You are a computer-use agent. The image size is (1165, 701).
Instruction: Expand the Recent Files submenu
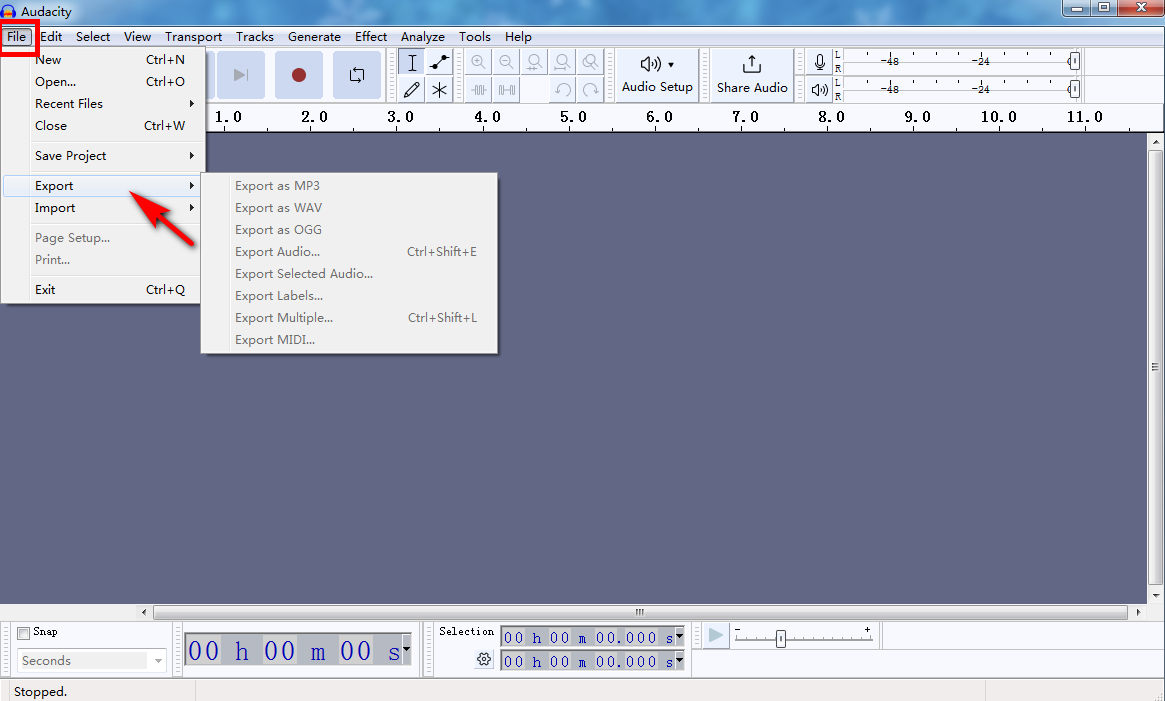click(103, 103)
